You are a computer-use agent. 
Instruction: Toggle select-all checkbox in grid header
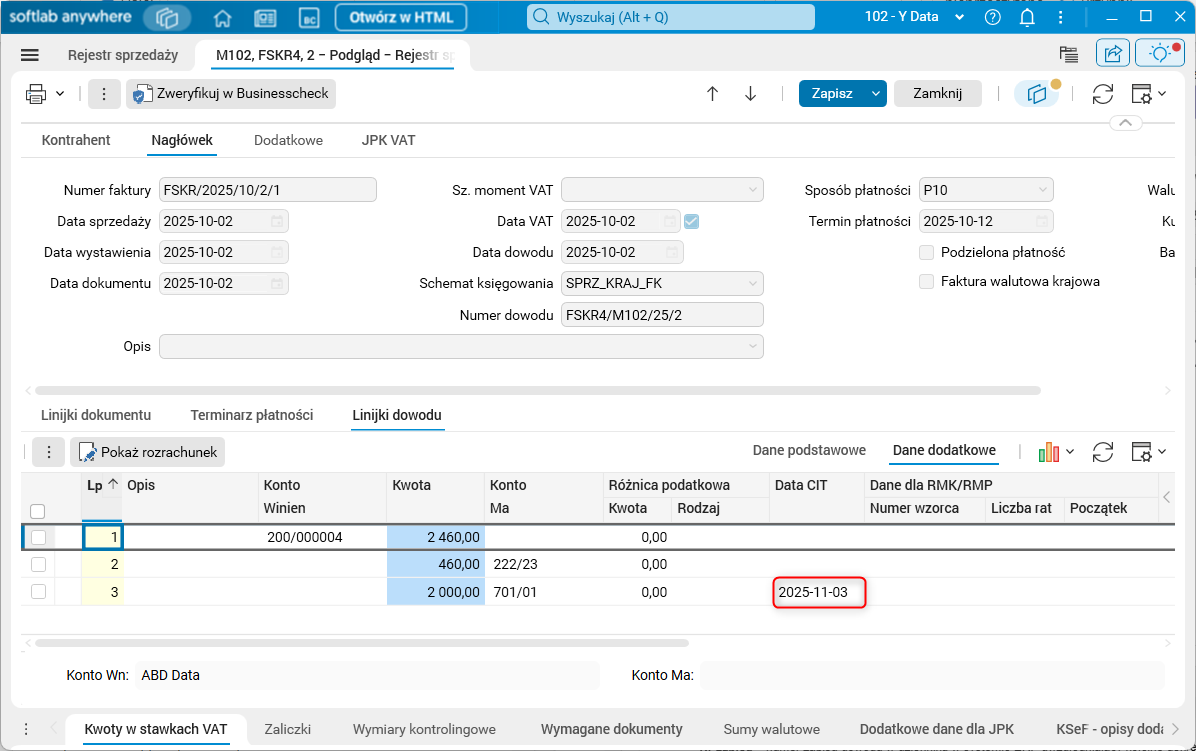(37, 511)
